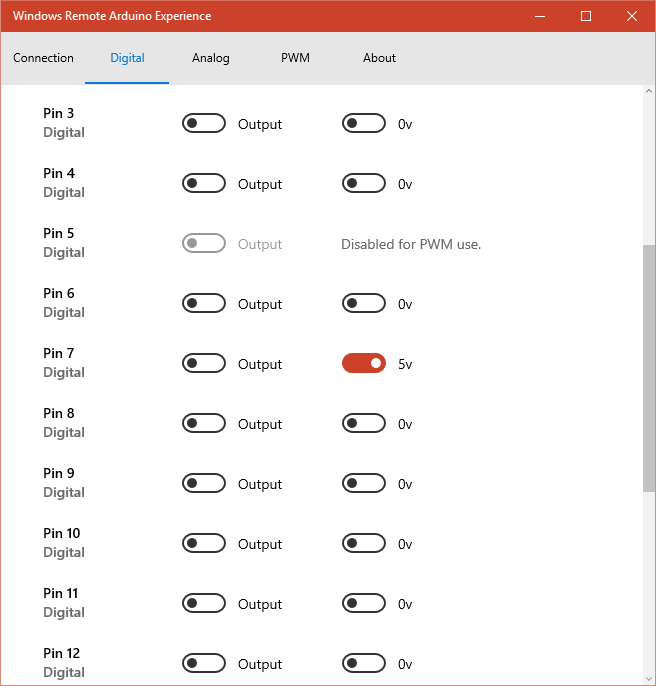Image resolution: width=656 pixels, height=686 pixels.
Task: Toggle Pin 9 Output mode switch
Action: coord(204,484)
